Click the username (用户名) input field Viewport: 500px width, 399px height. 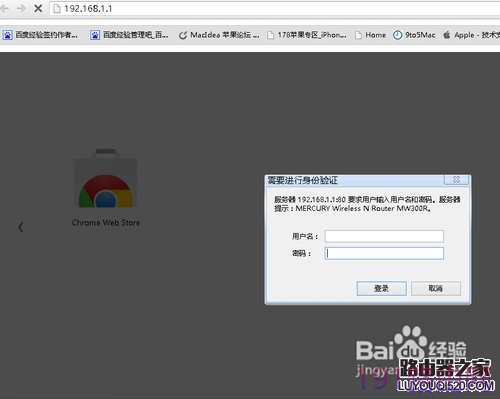pyautogui.click(x=384, y=236)
